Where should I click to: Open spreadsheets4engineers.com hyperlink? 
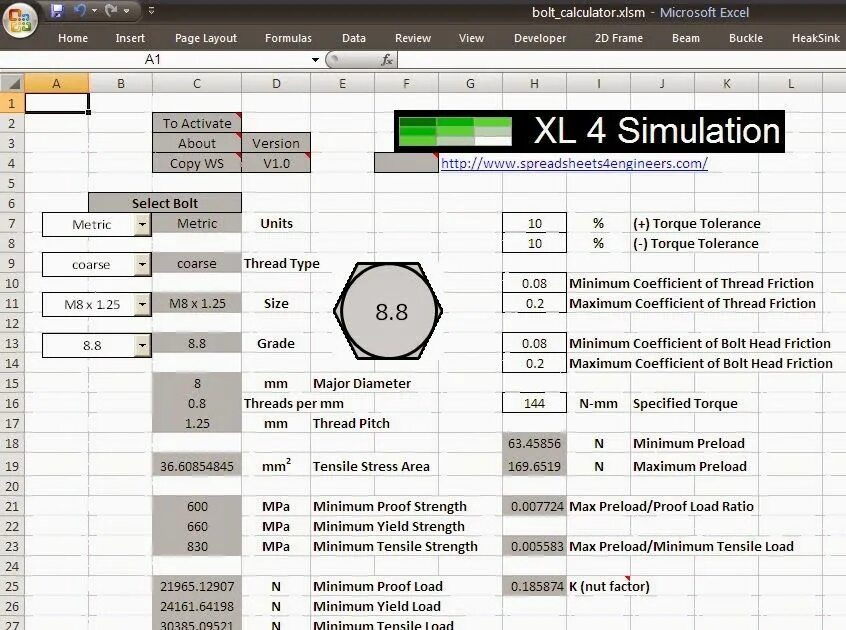tap(574, 163)
